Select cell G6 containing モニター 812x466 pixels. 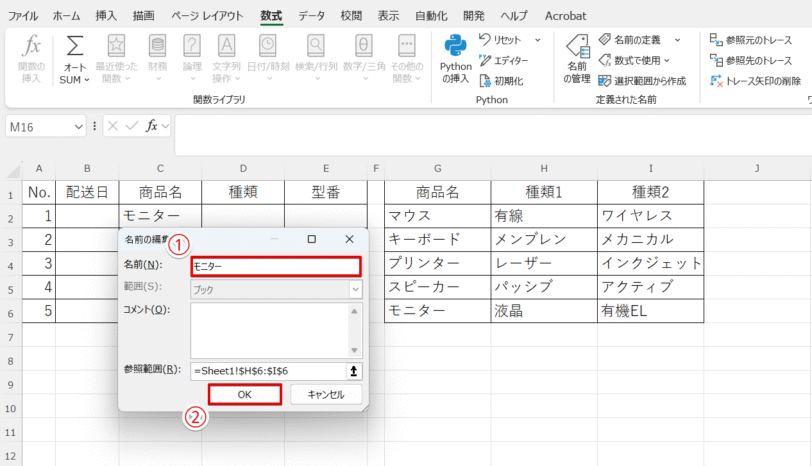437,311
